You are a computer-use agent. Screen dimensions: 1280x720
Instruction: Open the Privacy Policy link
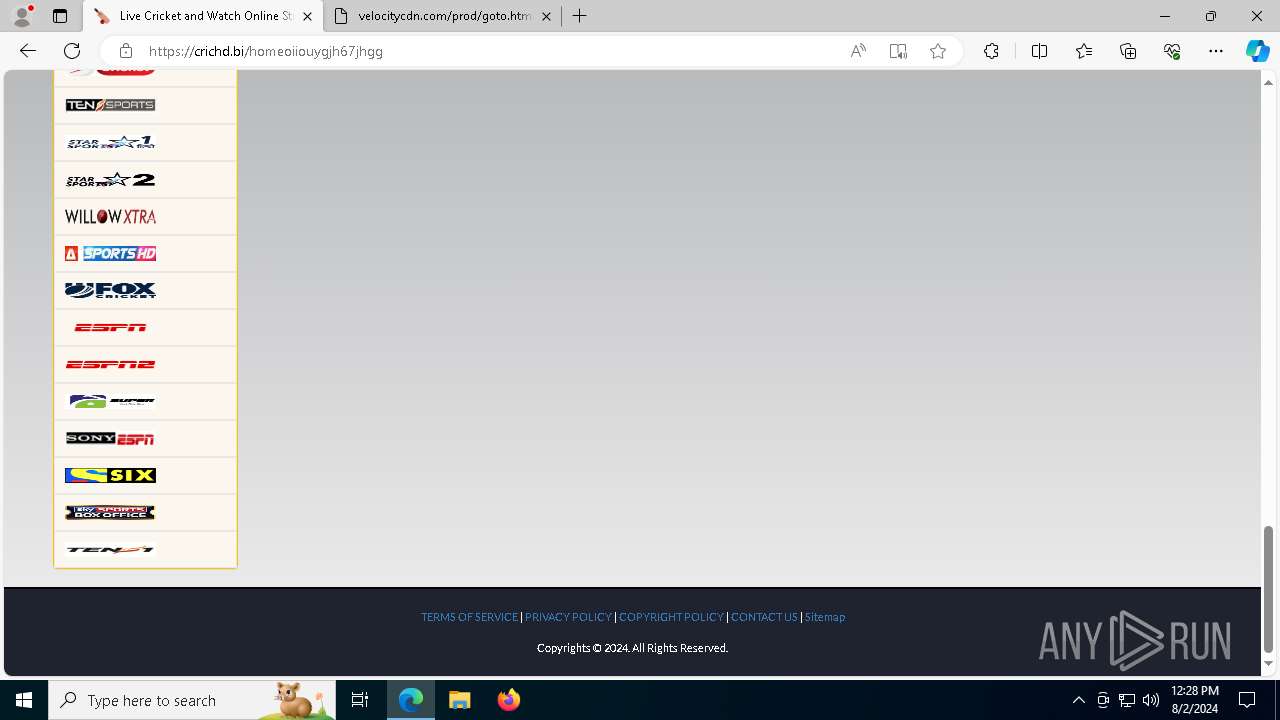568,617
